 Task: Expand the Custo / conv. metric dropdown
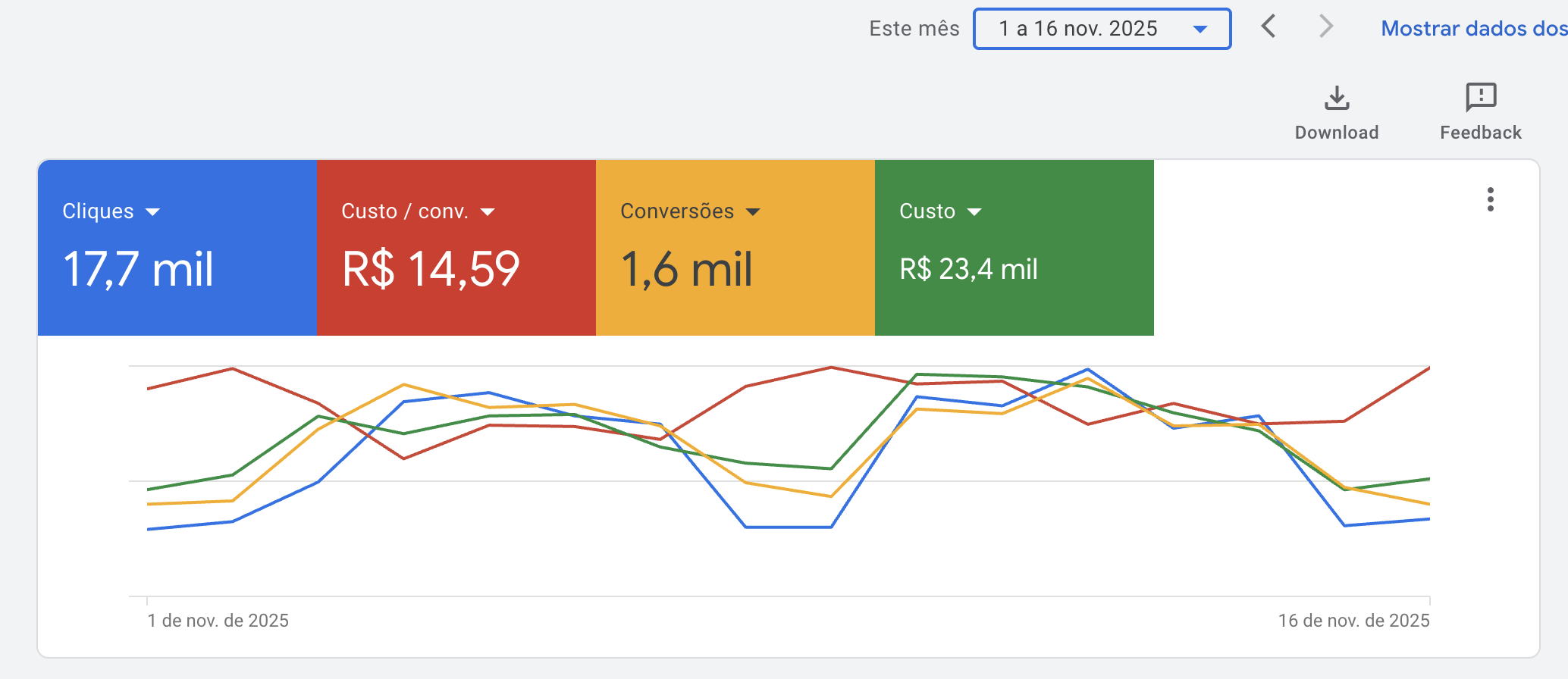coord(488,212)
